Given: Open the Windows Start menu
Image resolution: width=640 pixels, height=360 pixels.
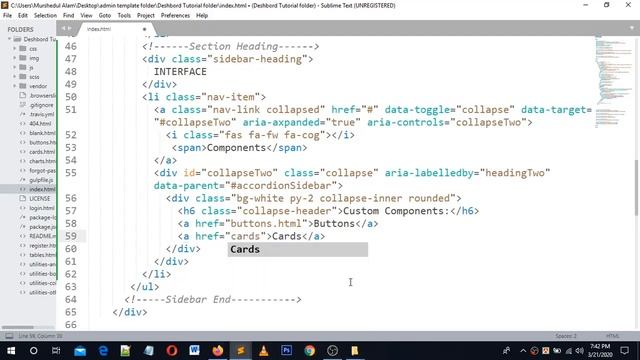Looking at the screenshot, I should click(x=11, y=351).
